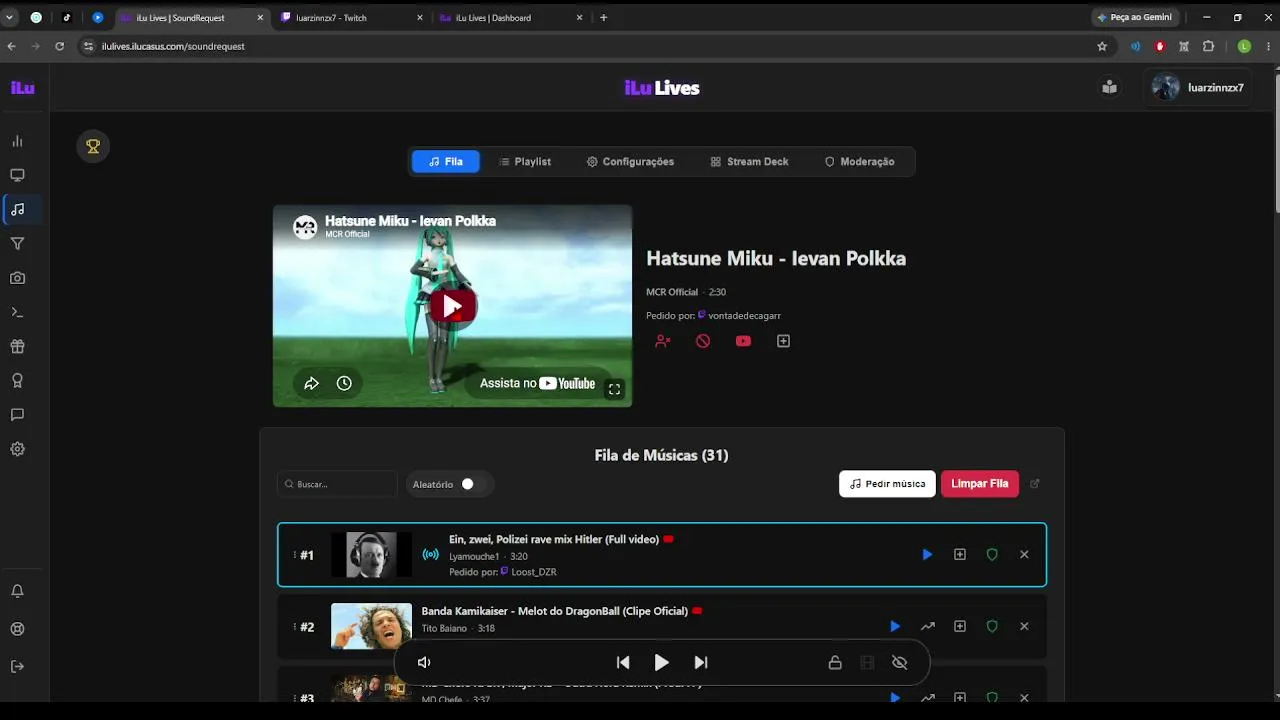Viewport: 1280px width, 720px height.
Task: Skip to previous track in player bar
Action: 623,663
